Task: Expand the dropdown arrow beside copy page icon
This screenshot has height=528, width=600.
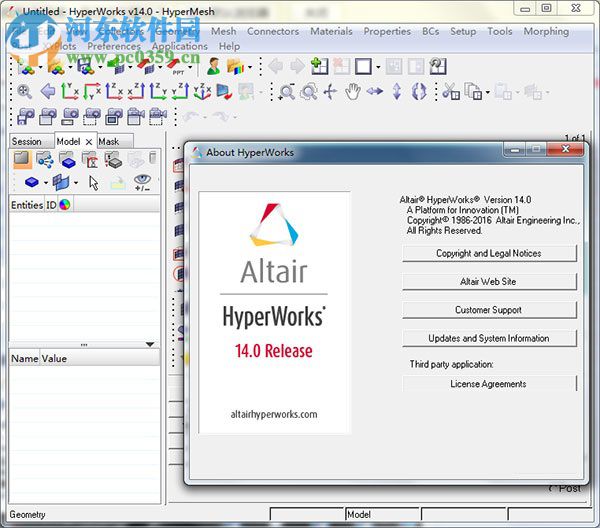Action: click(x=488, y=92)
